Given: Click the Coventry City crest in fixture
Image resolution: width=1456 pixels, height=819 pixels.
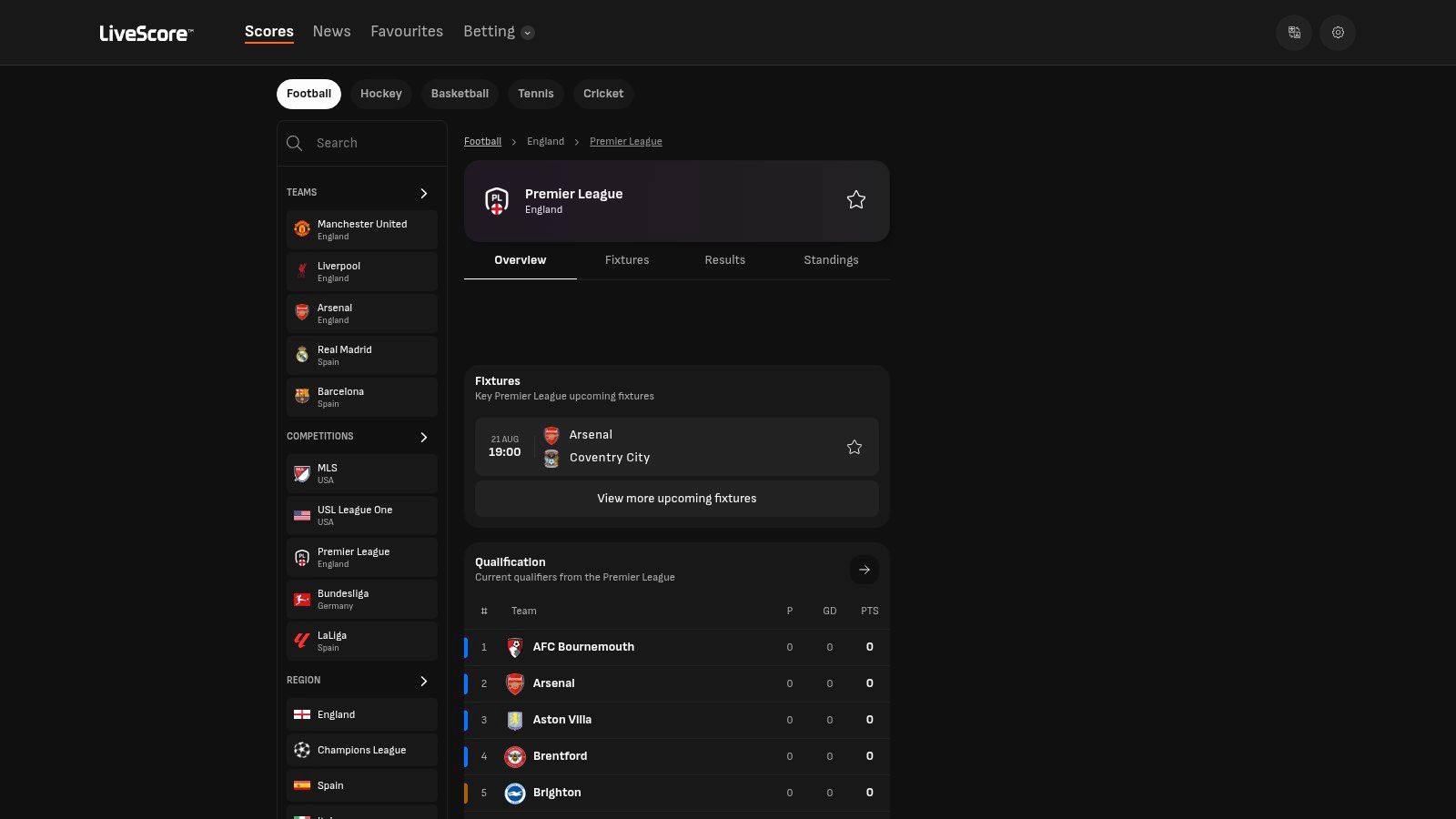Looking at the screenshot, I should [551, 458].
